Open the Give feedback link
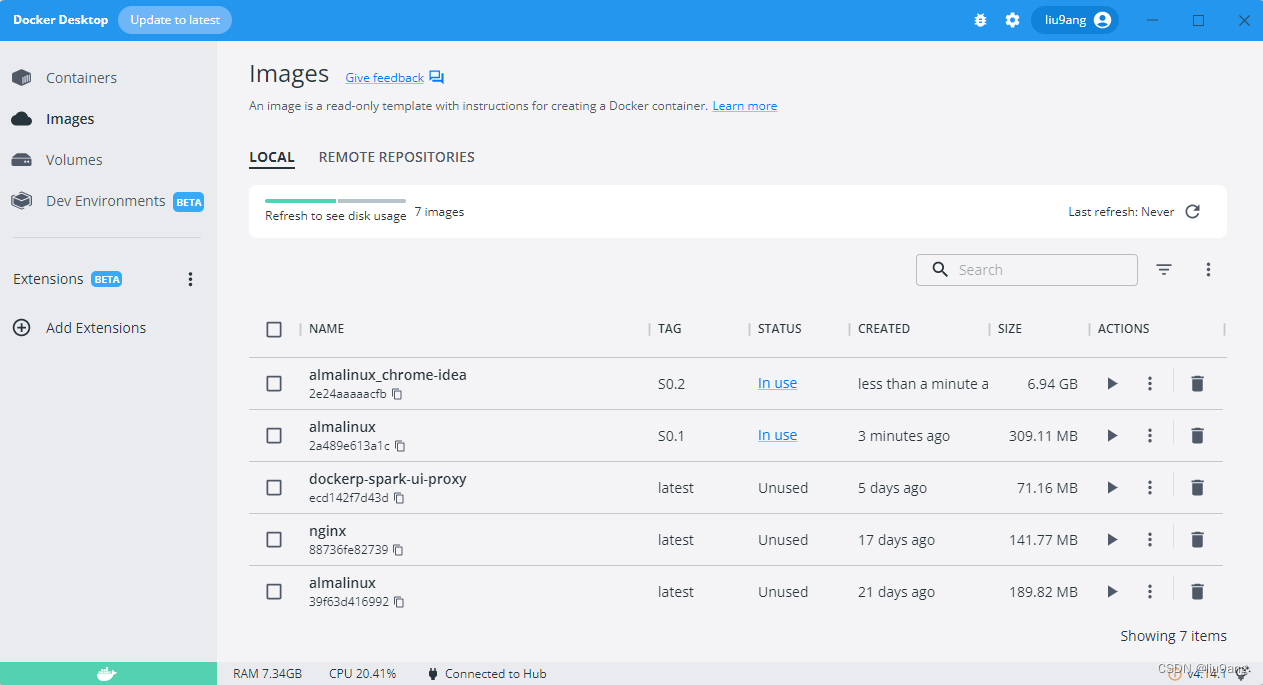 [x=385, y=78]
